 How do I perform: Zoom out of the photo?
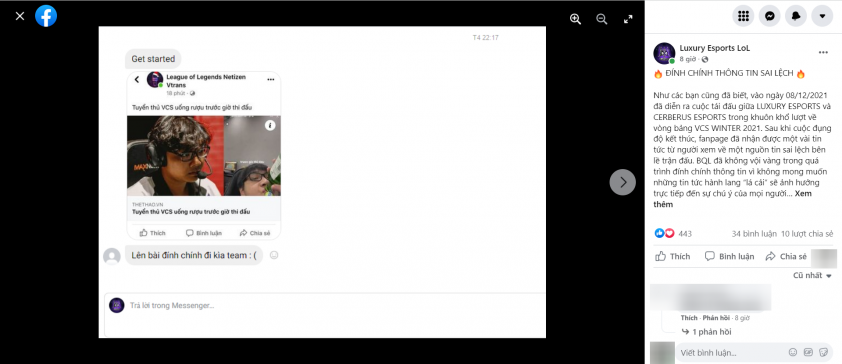pos(601,19)
